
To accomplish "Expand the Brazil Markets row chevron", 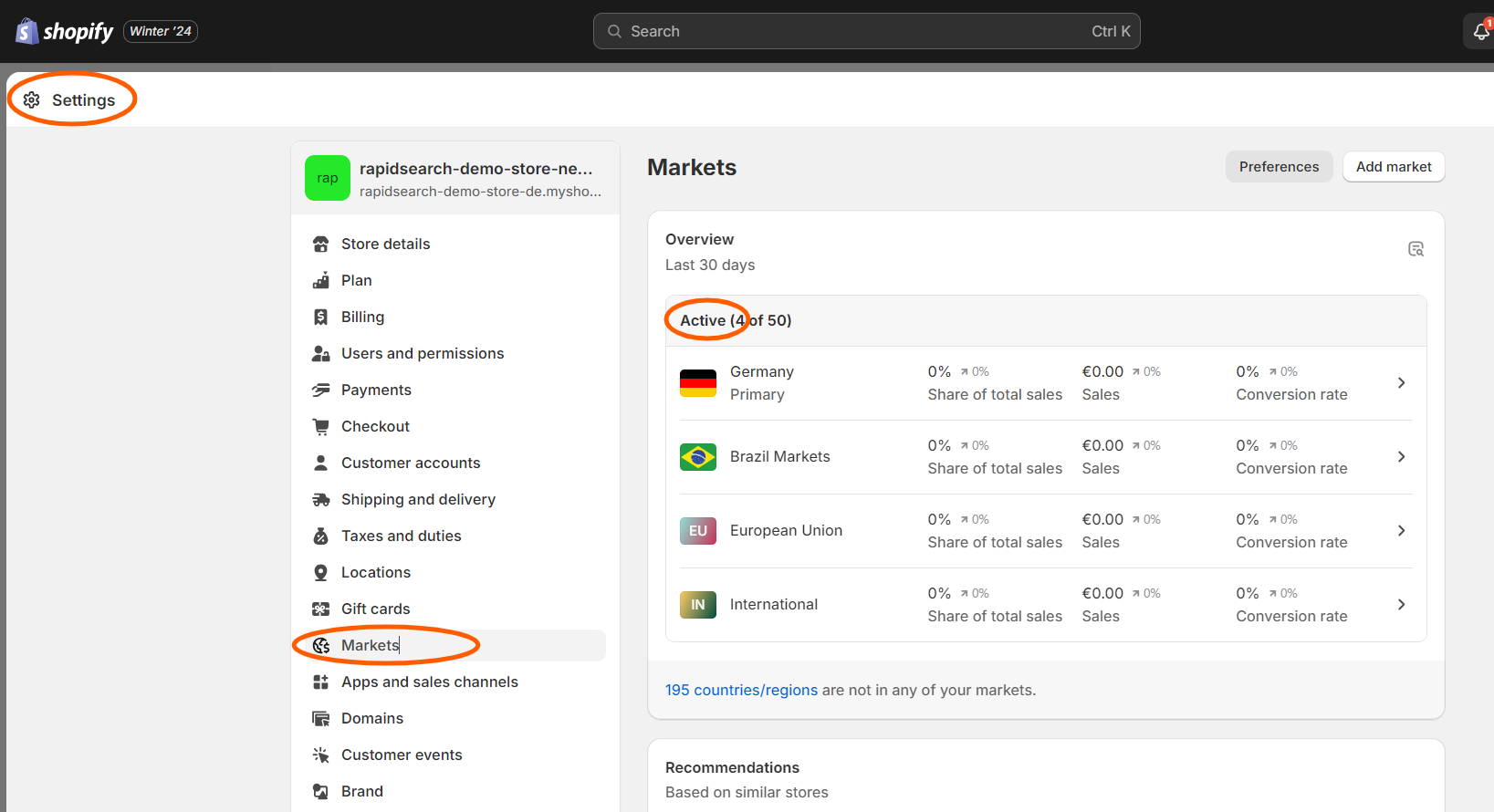I will click(x=1401, y=457).
